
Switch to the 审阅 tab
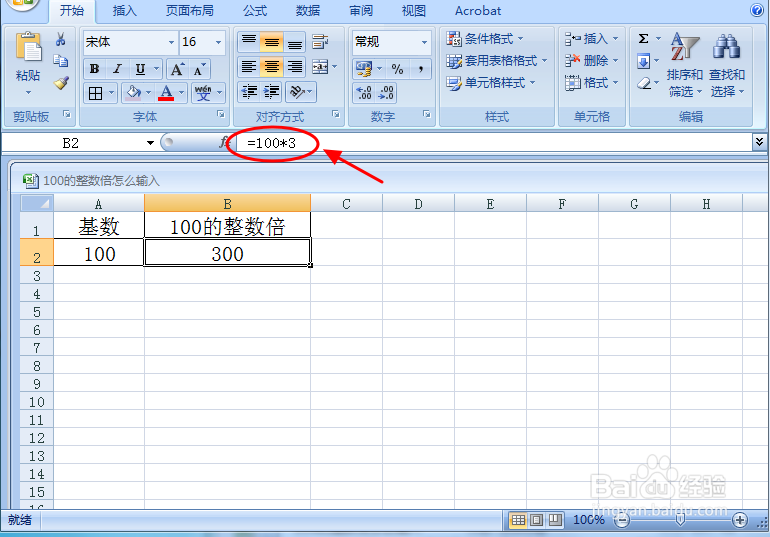click(361, 10)
